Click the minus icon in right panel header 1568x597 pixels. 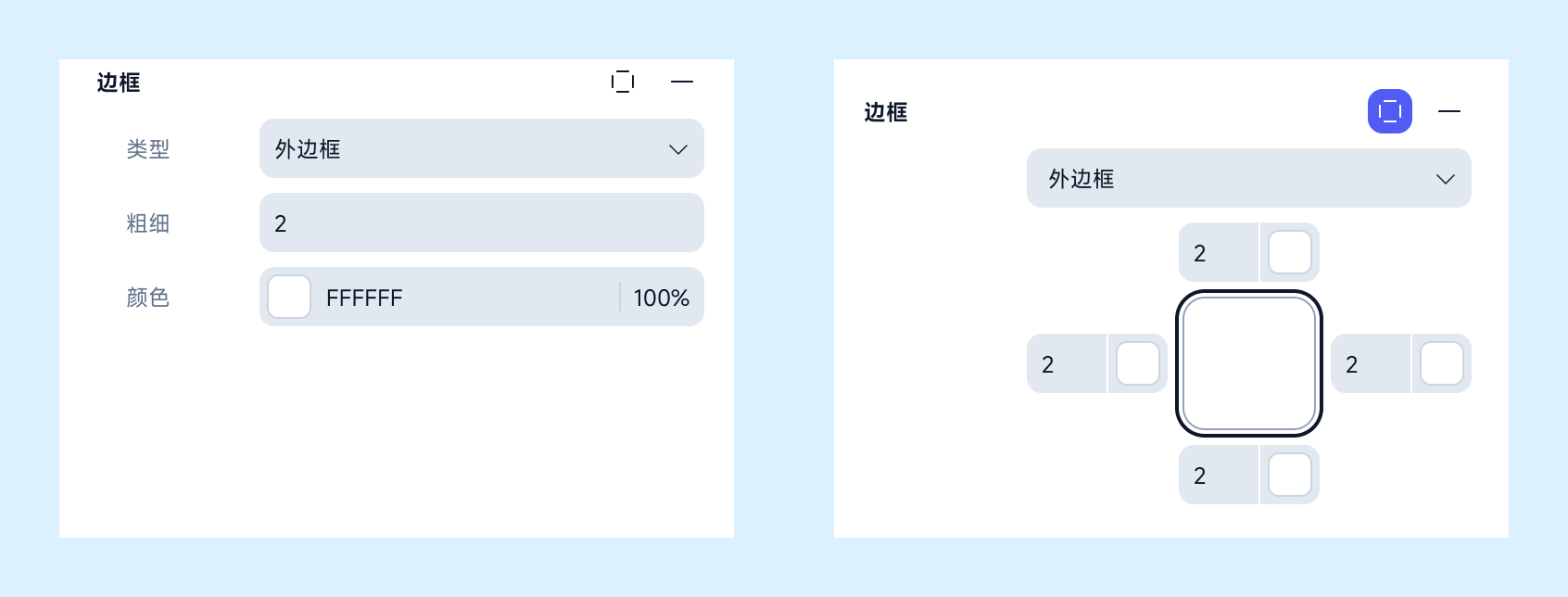1449,111
